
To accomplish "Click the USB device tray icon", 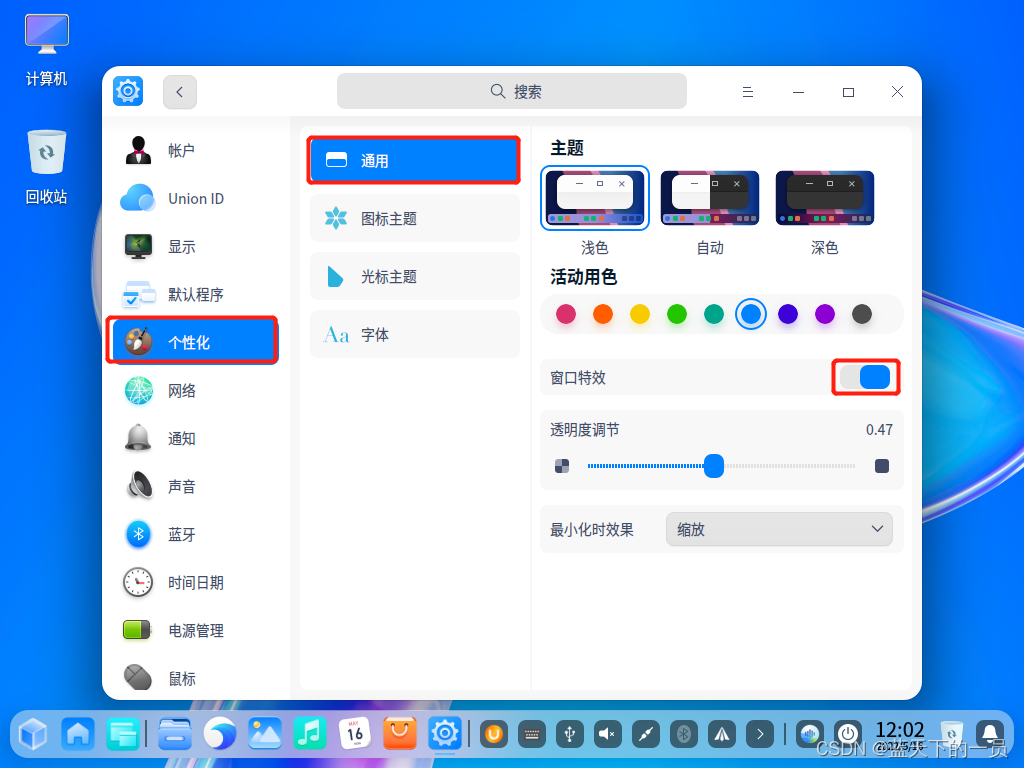I will 569,735.
